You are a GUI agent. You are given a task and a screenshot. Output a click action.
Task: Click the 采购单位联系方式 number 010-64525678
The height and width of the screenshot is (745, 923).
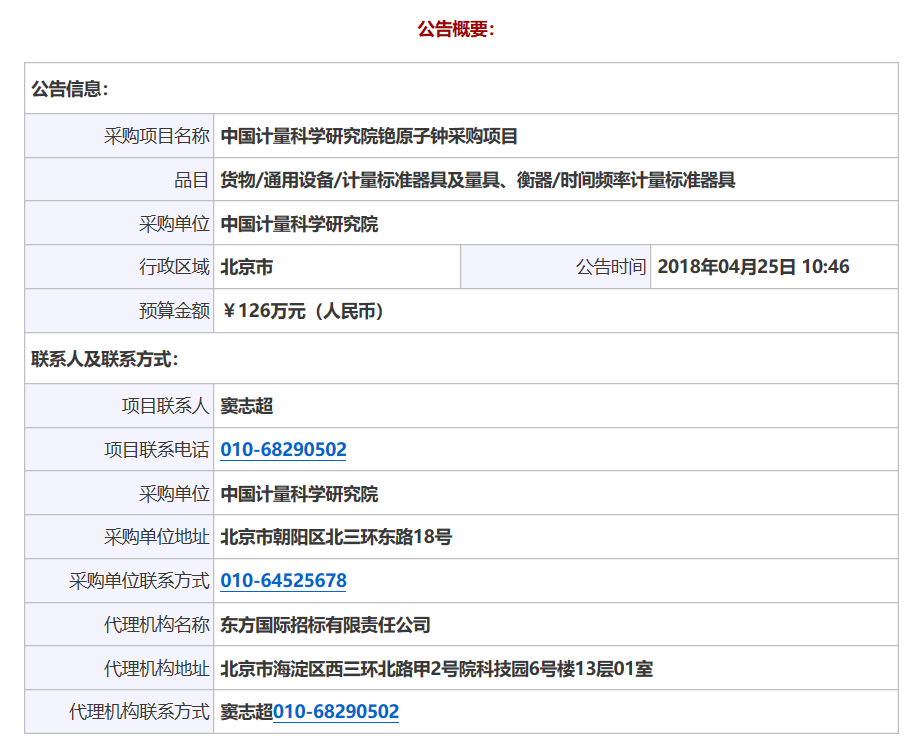[283, 581]
